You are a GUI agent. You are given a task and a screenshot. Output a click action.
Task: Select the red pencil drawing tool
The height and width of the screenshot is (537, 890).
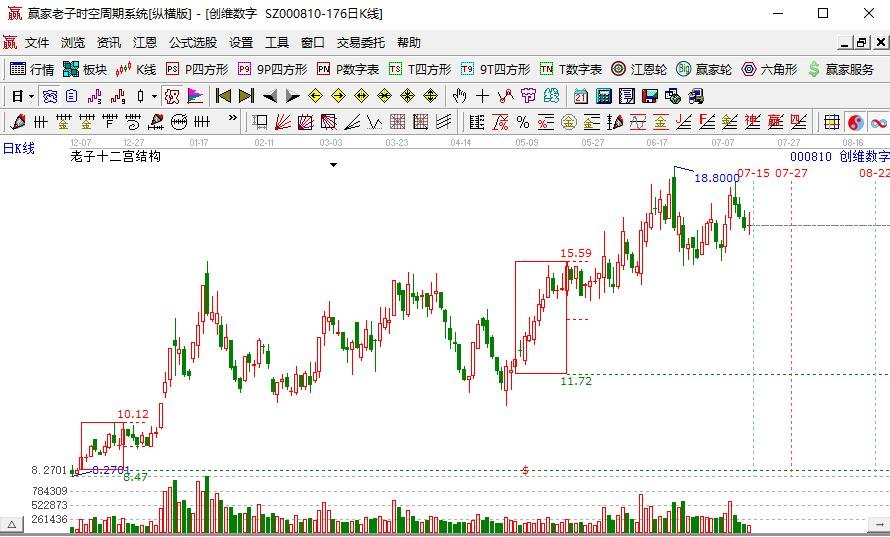click(x=18, y=121)
